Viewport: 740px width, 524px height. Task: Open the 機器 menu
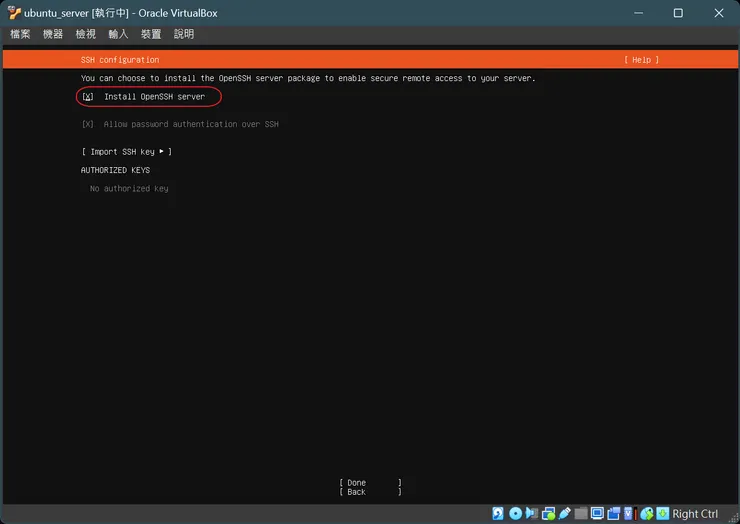coord(53,34)
